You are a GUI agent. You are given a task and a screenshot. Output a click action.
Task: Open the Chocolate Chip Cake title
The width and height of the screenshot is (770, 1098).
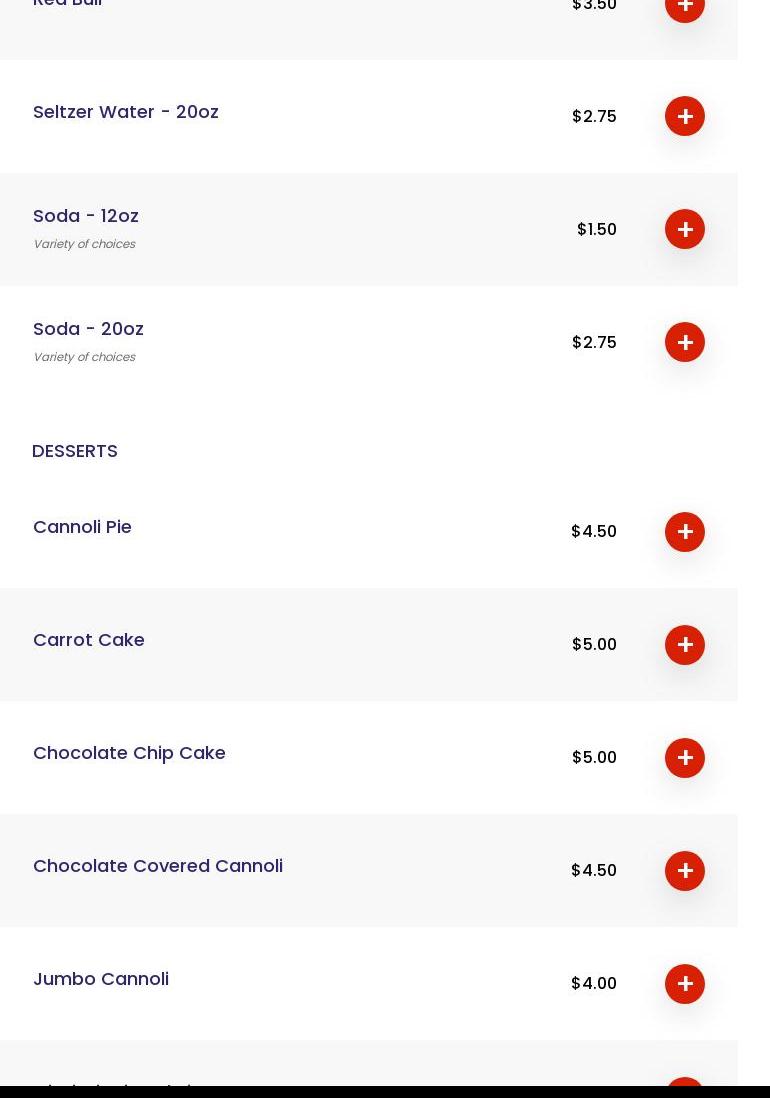pyautogui.click(x=129, y=752)
